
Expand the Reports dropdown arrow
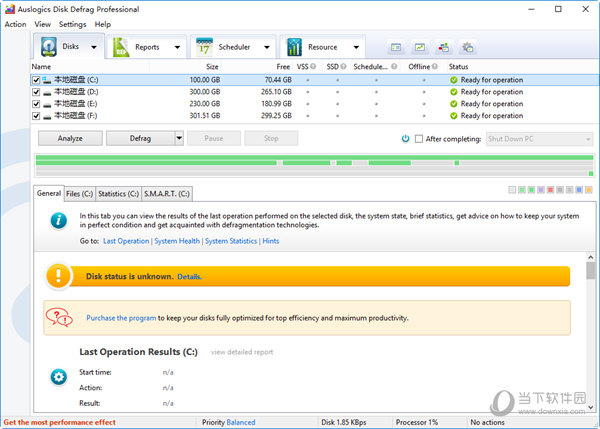177,47
